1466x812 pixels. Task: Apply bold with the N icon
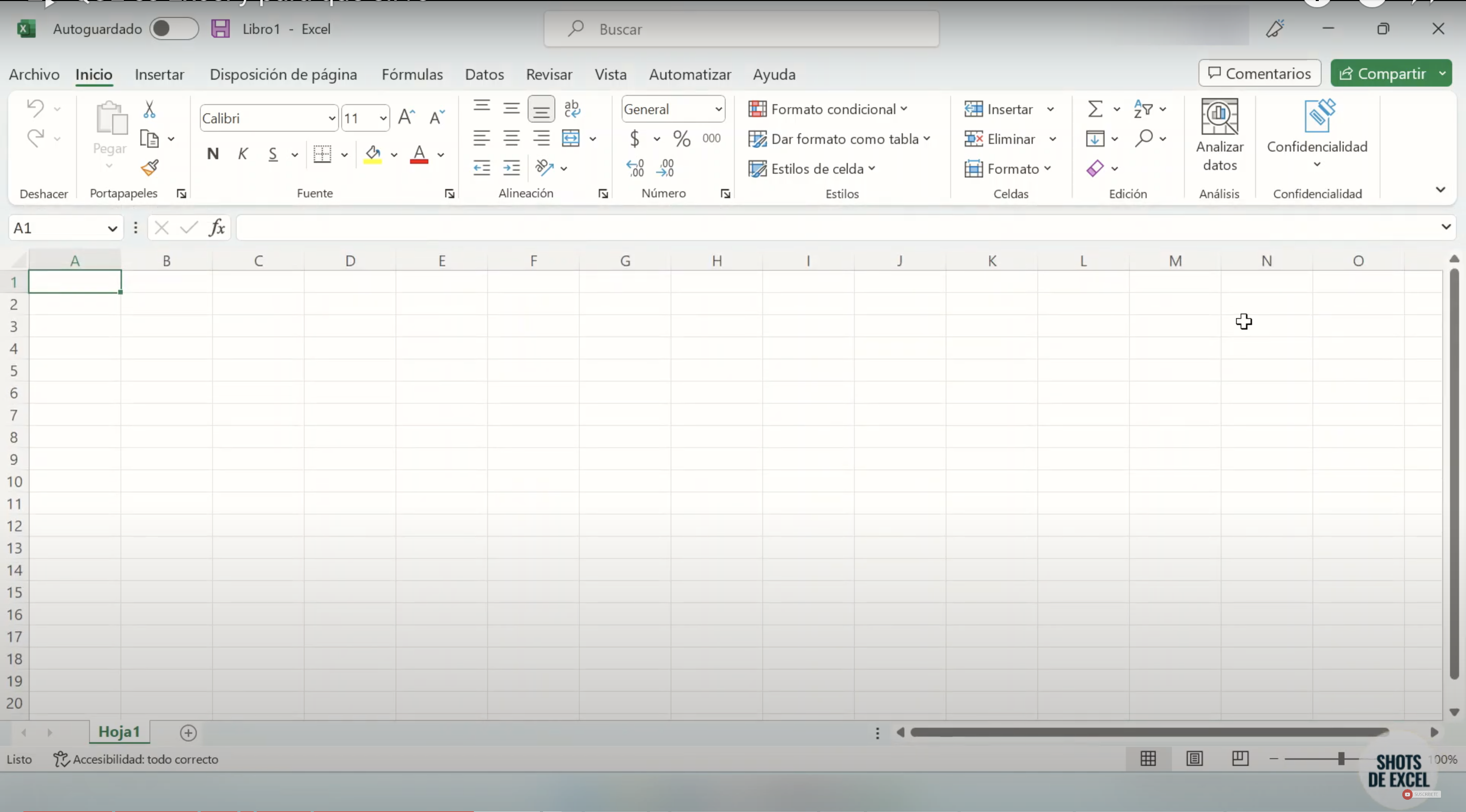[213, 154]
